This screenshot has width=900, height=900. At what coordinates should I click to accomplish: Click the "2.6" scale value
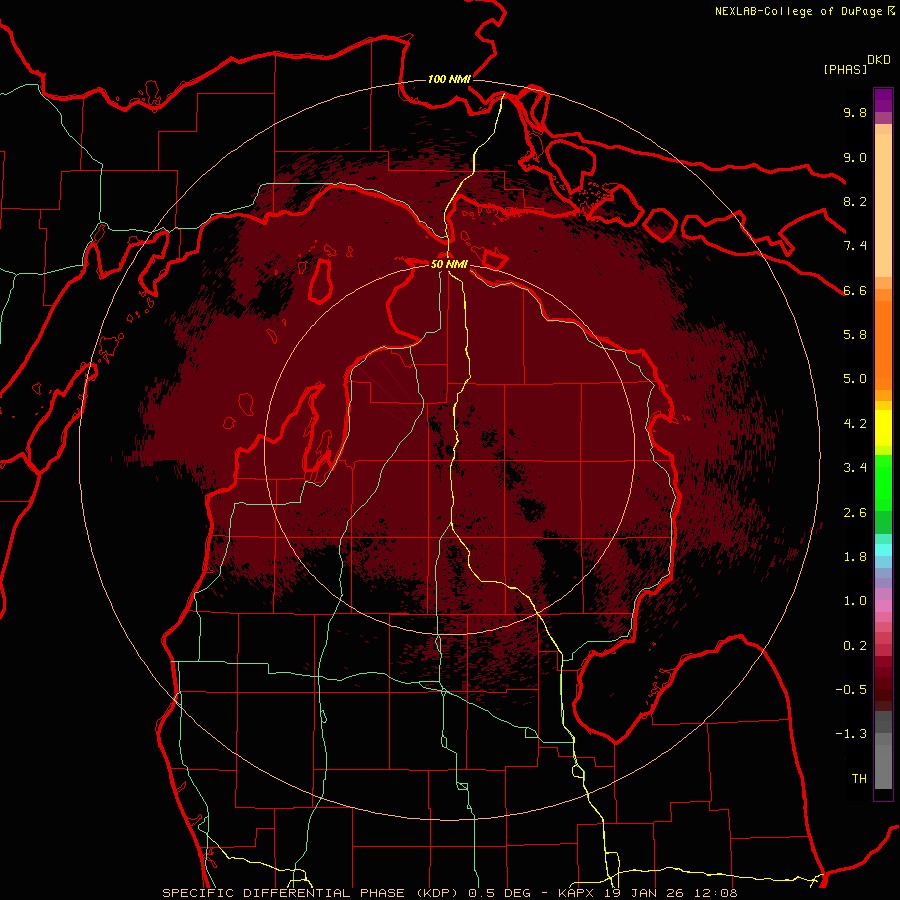(855, 513)
